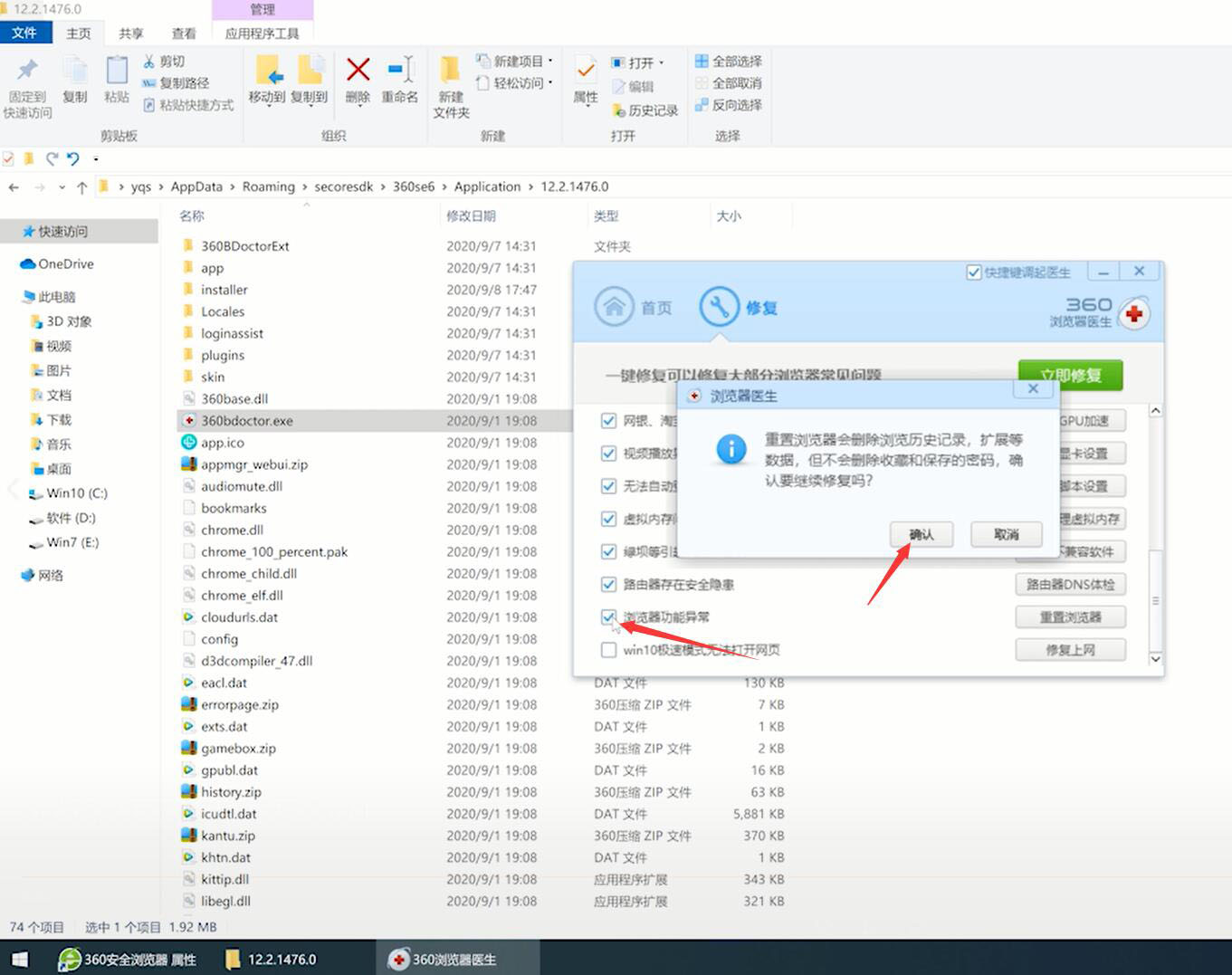Image resolution: width=1232 pixels, height=975 pixels.
Task: Click the Move To (移动到) icon
Action: [268, 71]
